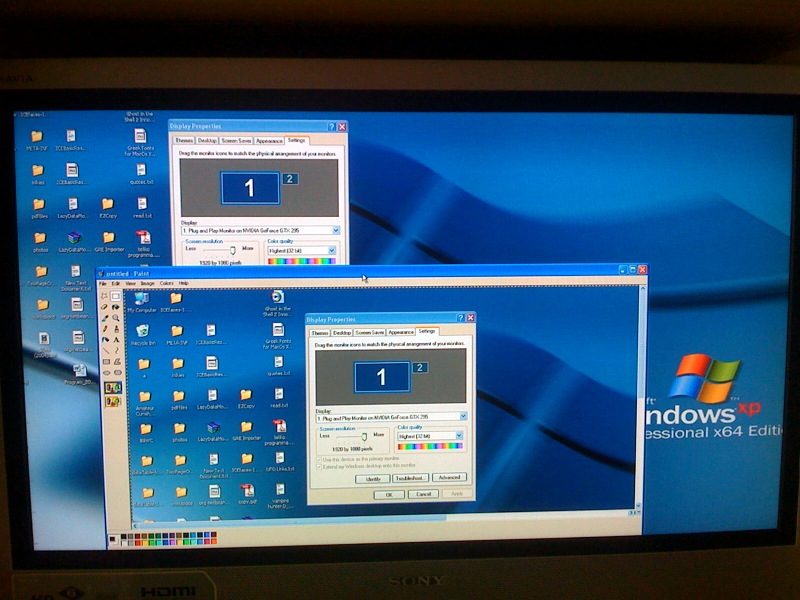Click the '?' help button on dialog behind Paint
This screenshot has width=800, height=600.
click(x=332, y=127)
